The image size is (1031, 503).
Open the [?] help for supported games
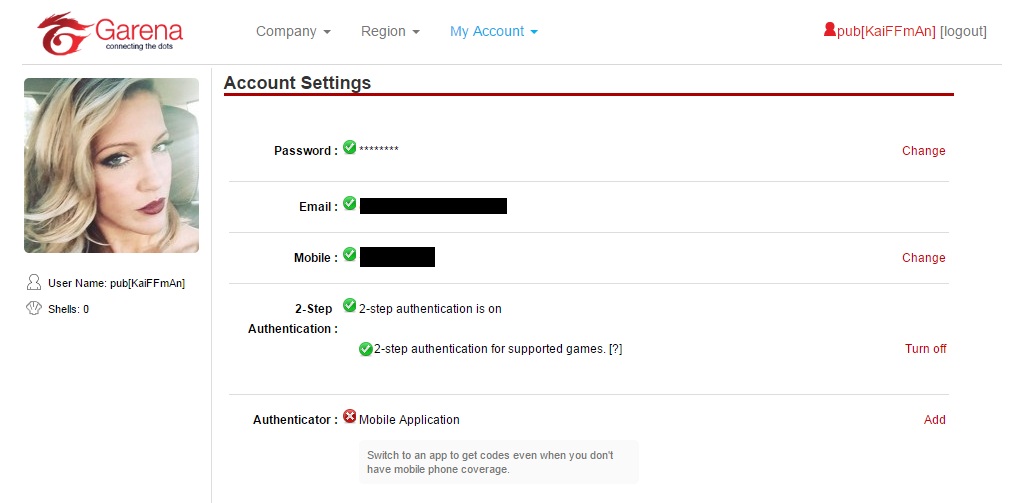point(615,349)
